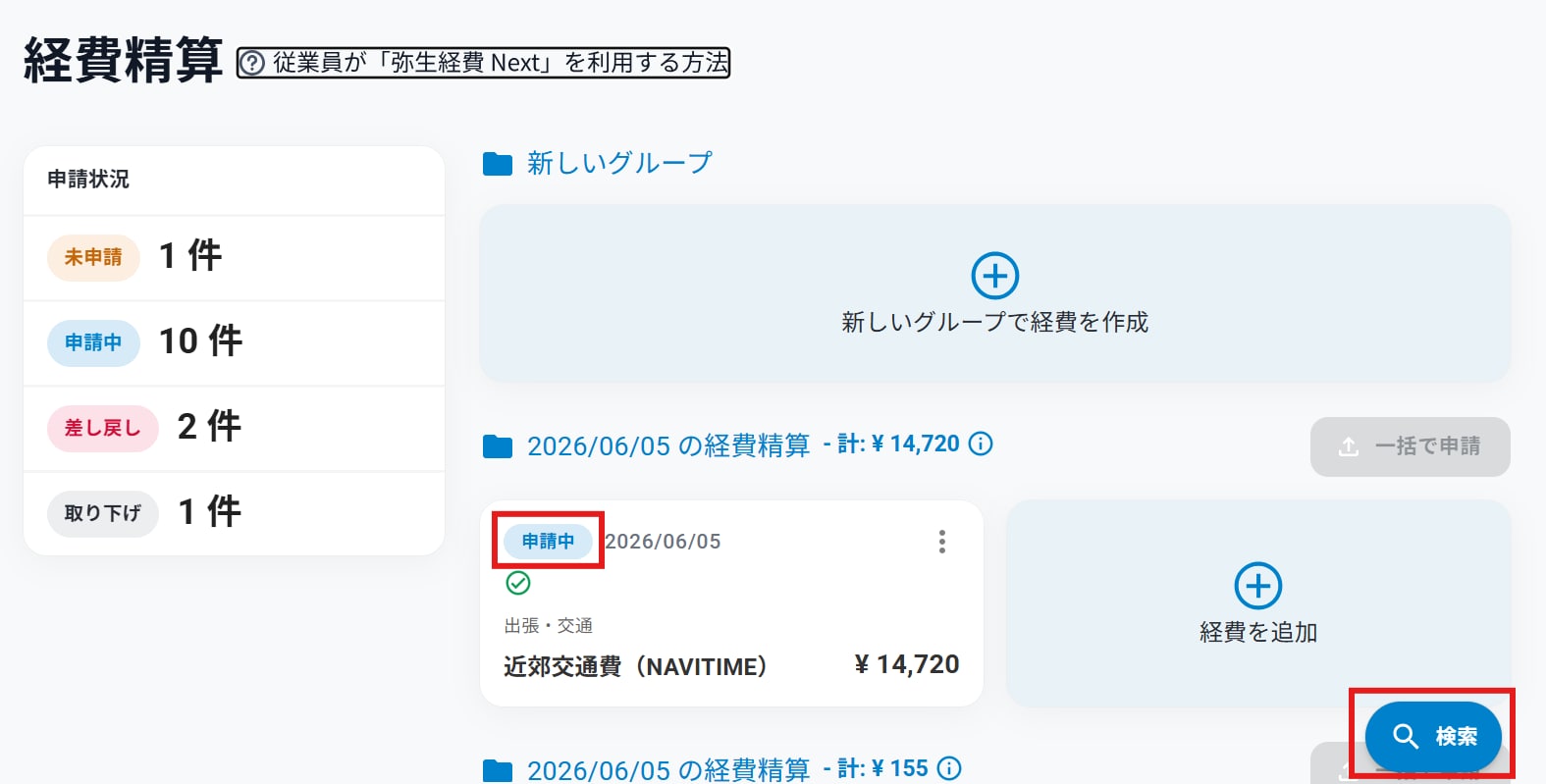Click the 検索 search button
The height and width of the screenshot is (784, 1546).
[x=1433, y=736]
